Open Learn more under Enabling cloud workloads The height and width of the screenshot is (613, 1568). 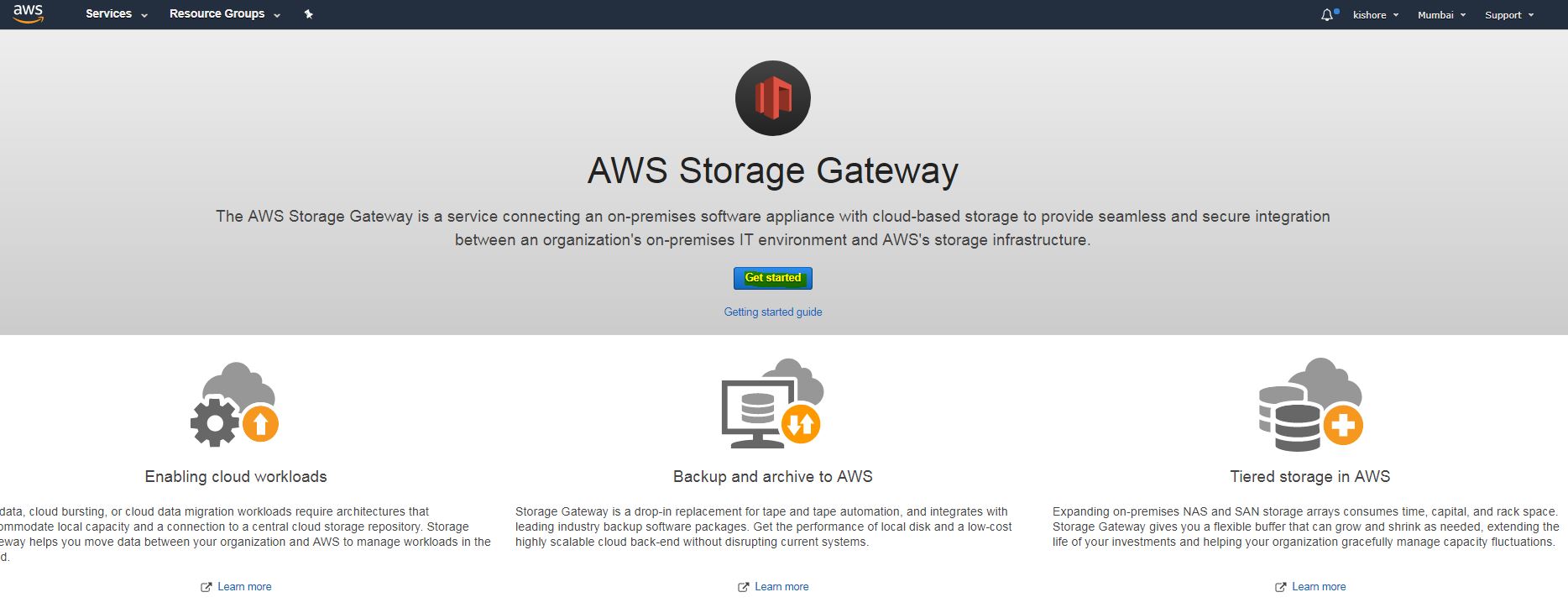click(244, 587)
